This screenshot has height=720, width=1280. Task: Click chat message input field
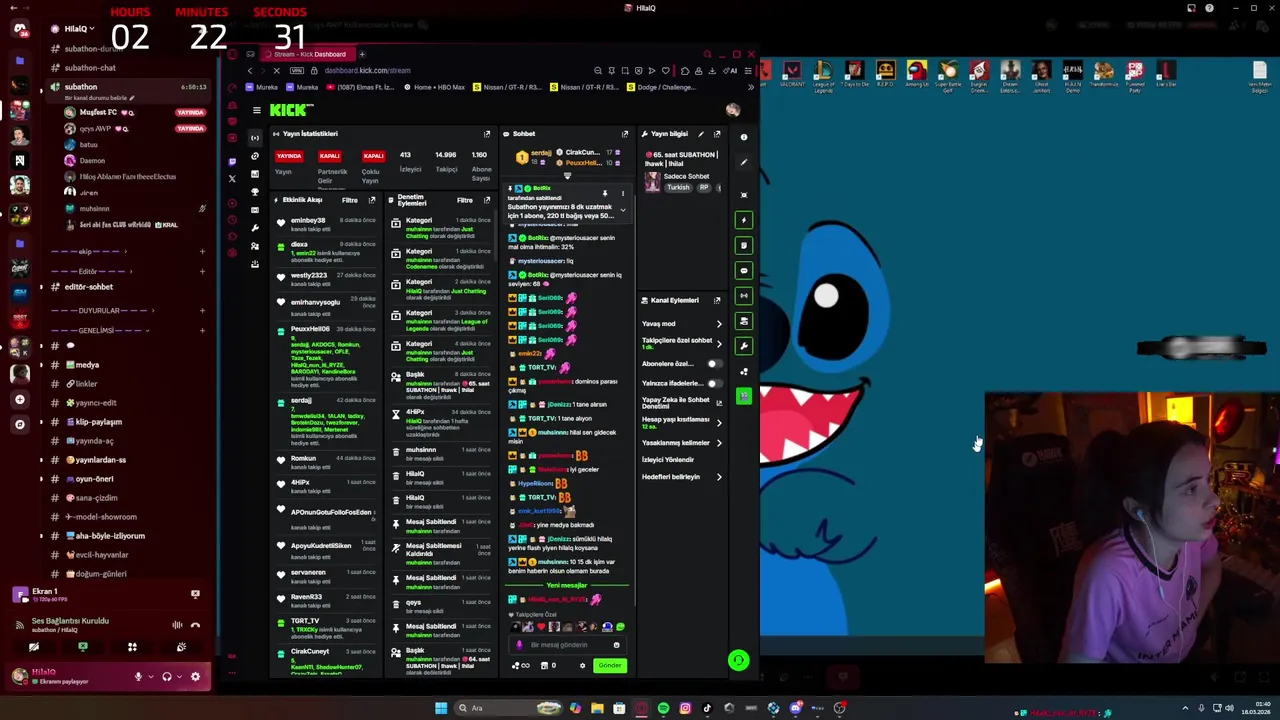pyautogui.click(x=567, y=645)
